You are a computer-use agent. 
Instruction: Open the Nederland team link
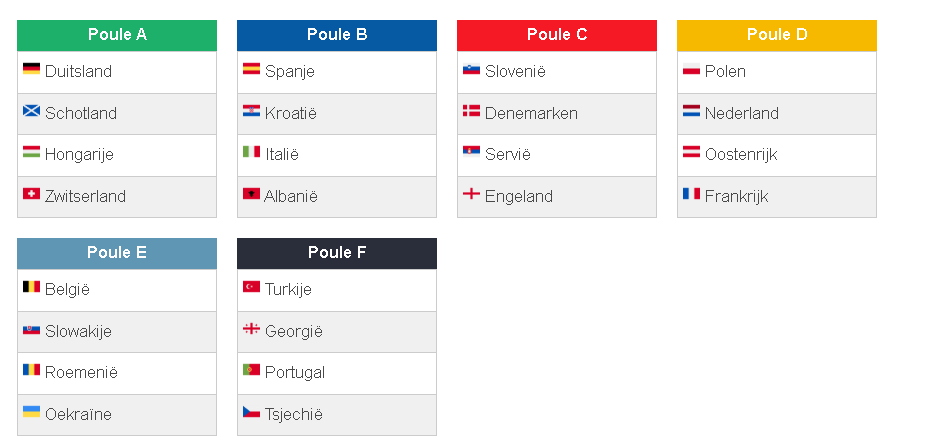point(741,113)
